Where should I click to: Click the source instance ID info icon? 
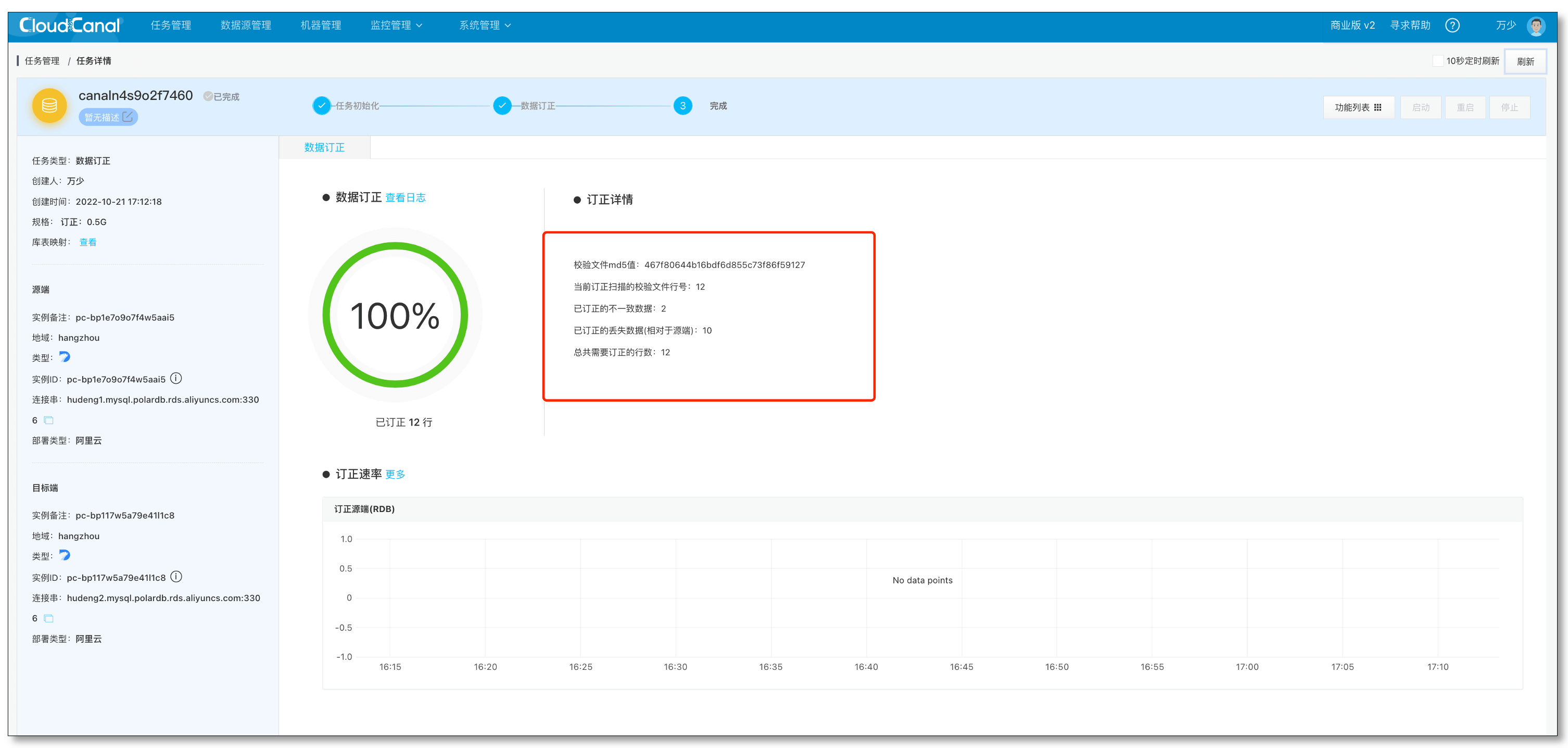point(176,378)
